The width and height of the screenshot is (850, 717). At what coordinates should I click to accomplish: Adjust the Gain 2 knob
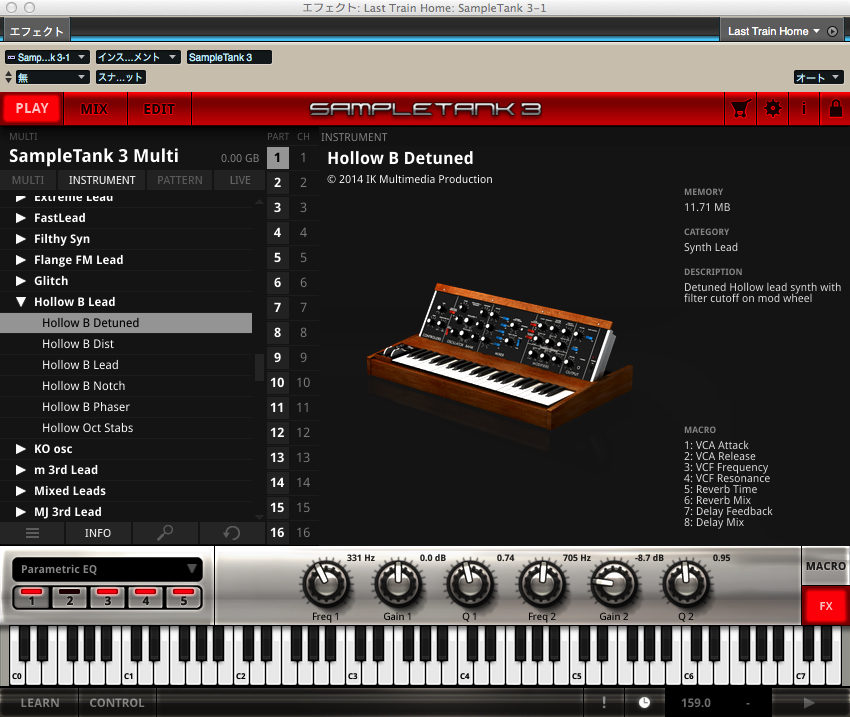pos(614,584)
